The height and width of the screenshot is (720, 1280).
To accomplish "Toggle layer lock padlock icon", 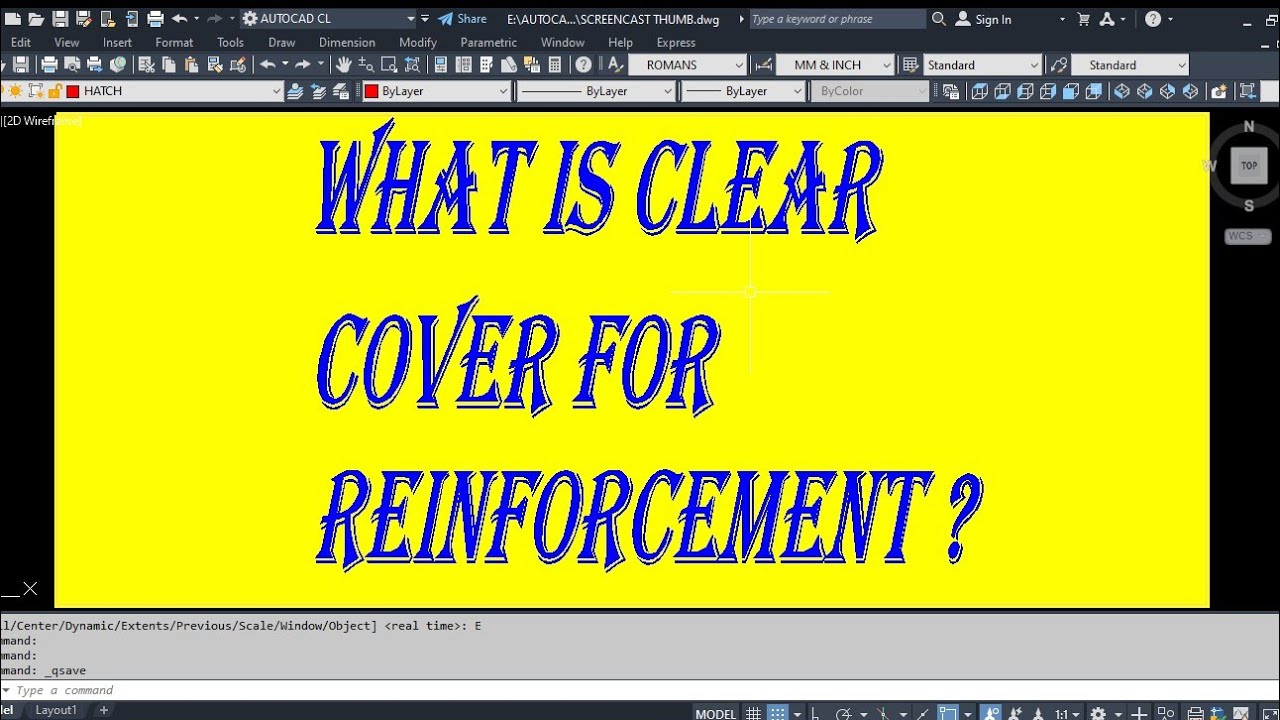I will (x=53, y=91).
